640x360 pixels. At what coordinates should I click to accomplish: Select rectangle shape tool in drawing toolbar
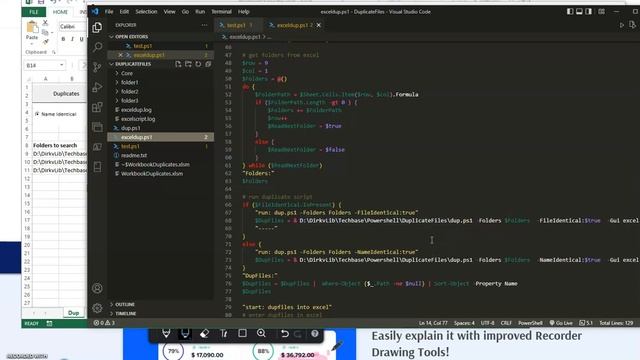tap(242, 333)
